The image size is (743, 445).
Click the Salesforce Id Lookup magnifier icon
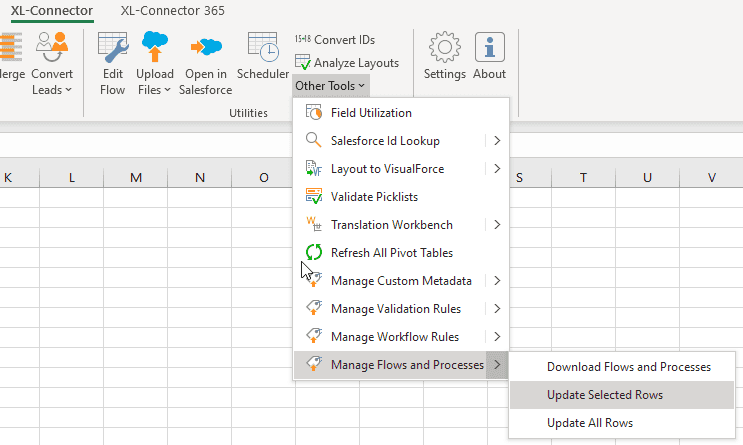point(313,140)
